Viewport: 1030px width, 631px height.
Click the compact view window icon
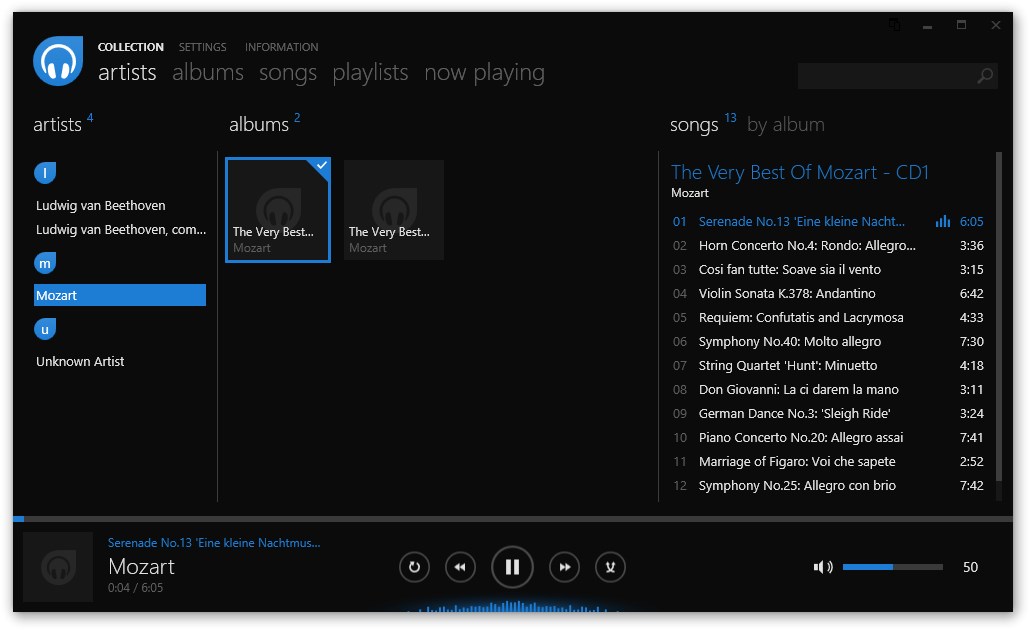(894, 25)
